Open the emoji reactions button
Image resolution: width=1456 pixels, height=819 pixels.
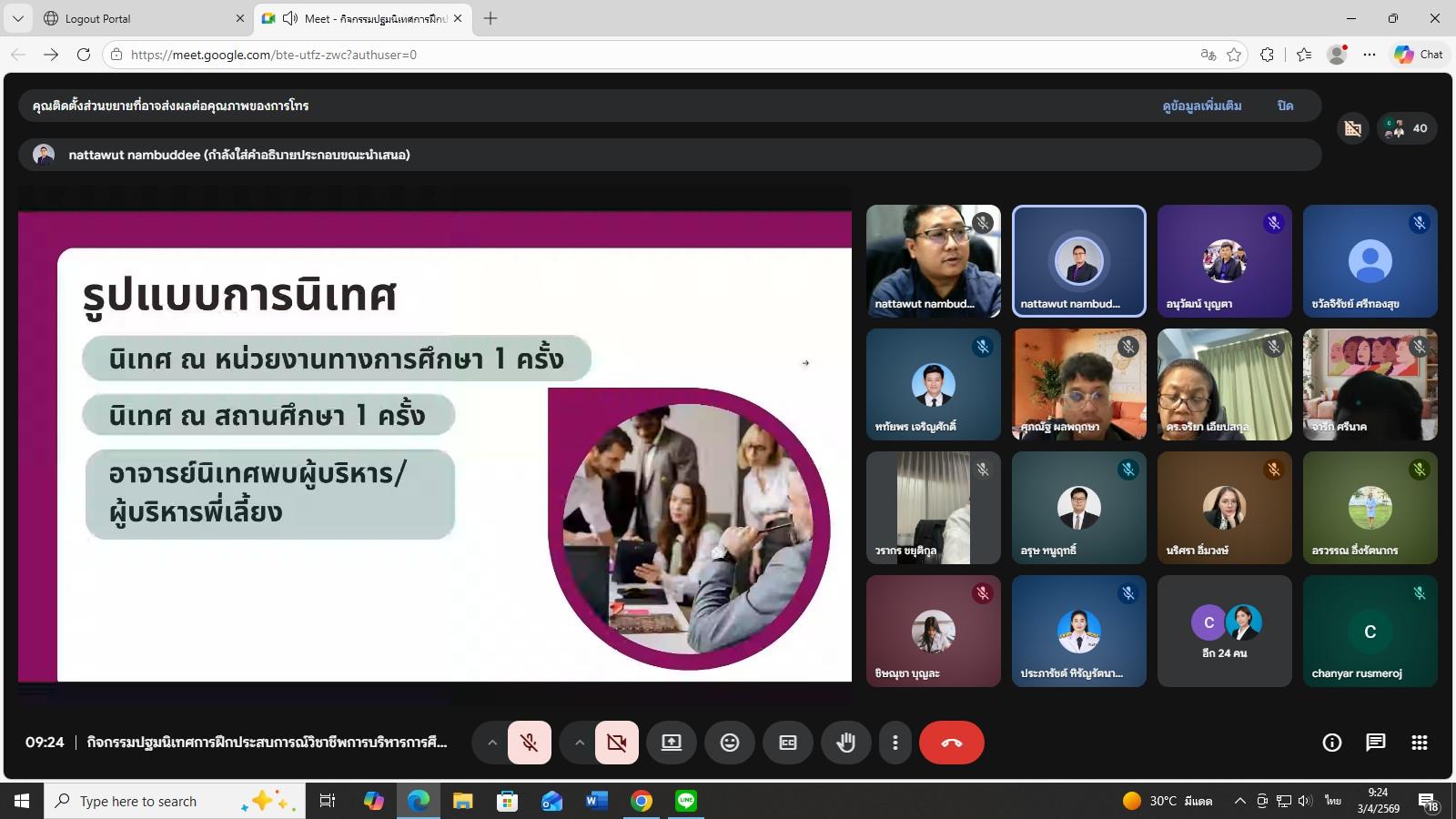tap(730, 743)
